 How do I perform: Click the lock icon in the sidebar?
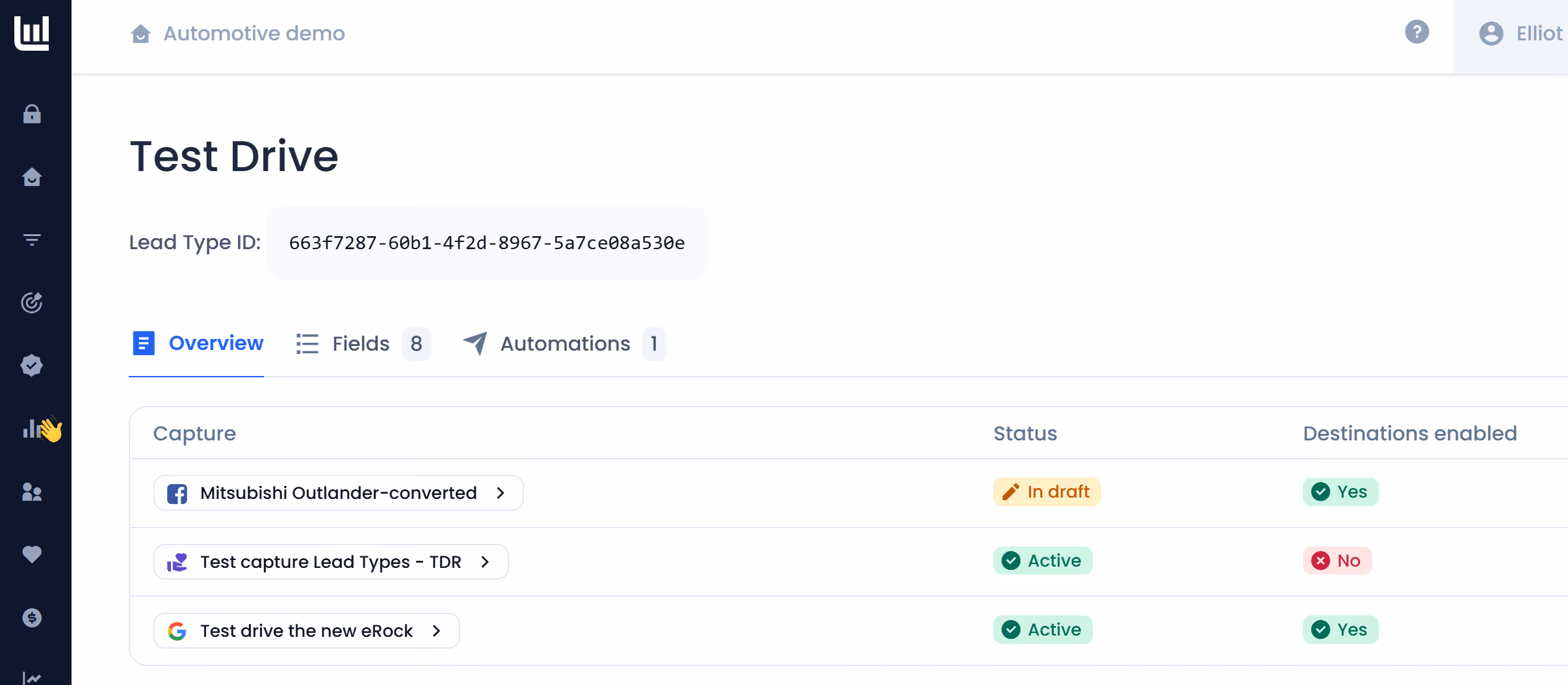click(x=32, y=114)
